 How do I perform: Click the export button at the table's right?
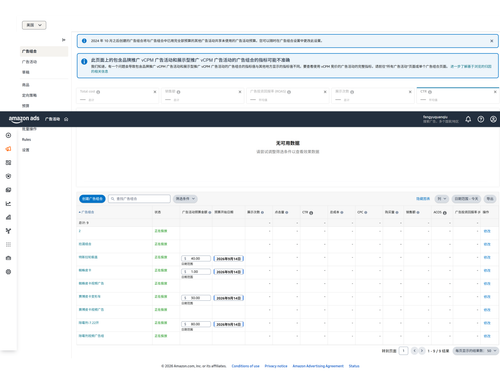pyautogui.click(x=490, y=199)
